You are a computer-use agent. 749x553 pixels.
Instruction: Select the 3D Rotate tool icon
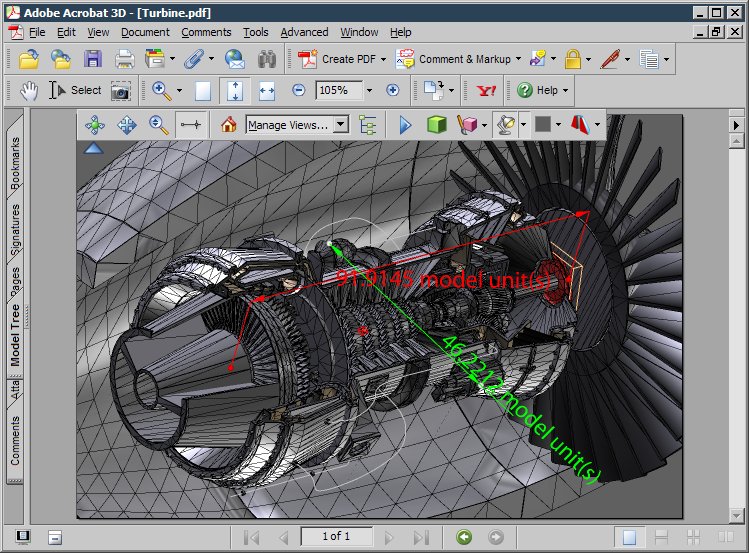tap(95, 125)
